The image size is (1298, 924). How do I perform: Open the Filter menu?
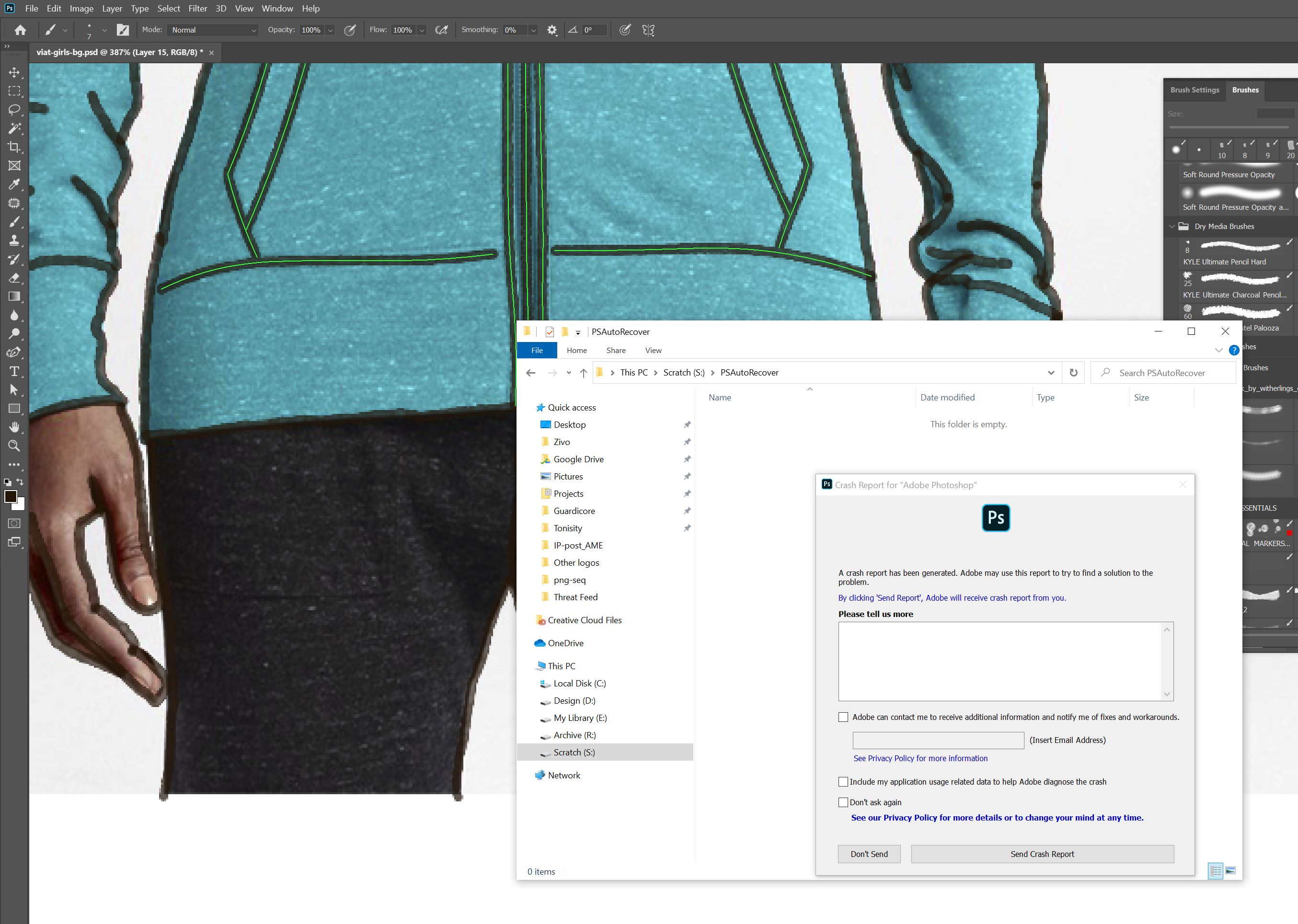pos(197,9)
